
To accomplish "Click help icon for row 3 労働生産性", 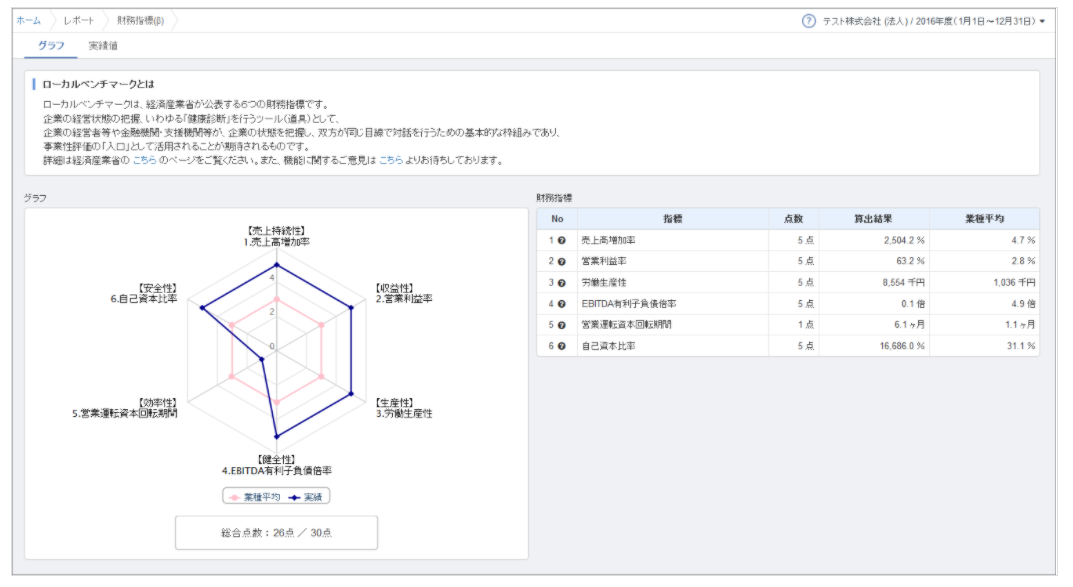I will [562, 283].
